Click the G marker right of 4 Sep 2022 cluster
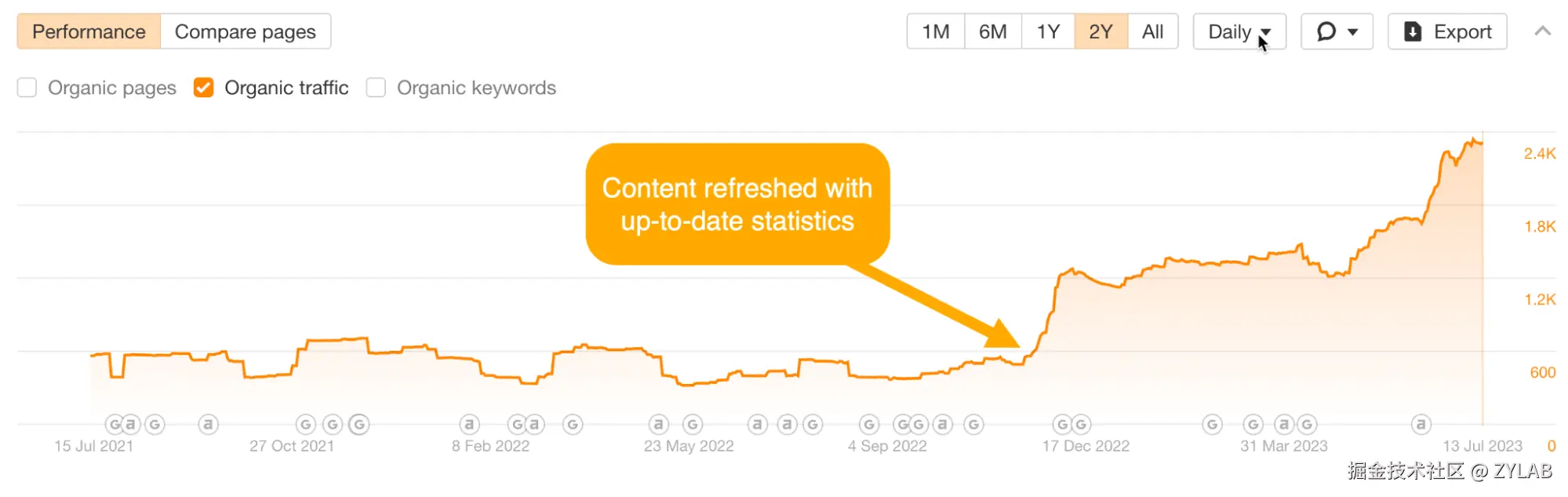 (973, 425)
